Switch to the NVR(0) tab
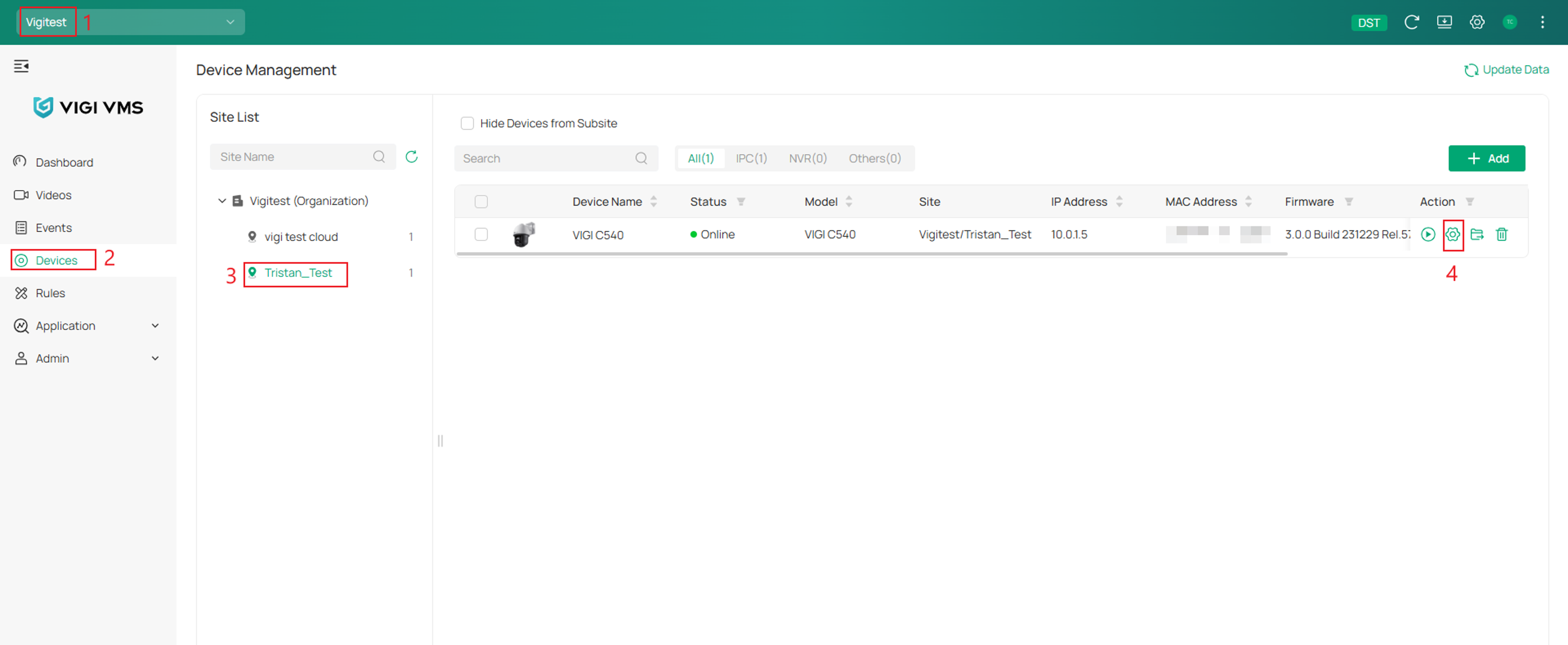Screen dimensions: 1568x645 (808, 158)
